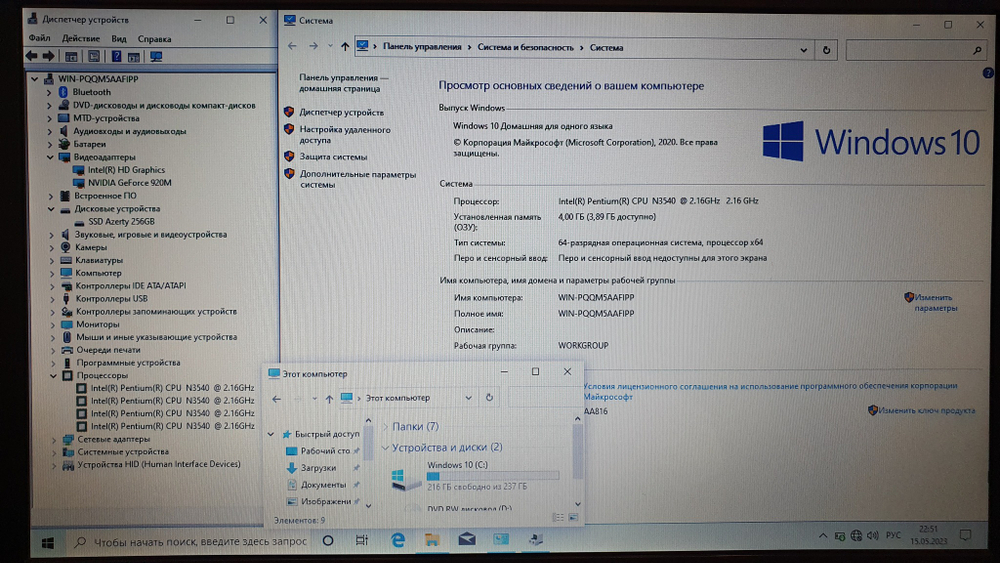Open the Windows Start menu
The image size is (1000, 563).
coord(47,542)
